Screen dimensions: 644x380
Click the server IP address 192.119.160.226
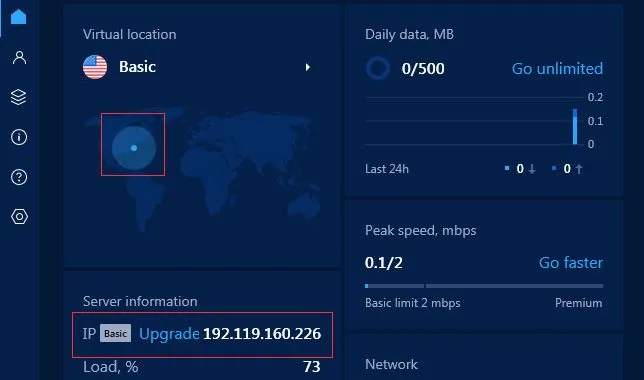point(262,334)
